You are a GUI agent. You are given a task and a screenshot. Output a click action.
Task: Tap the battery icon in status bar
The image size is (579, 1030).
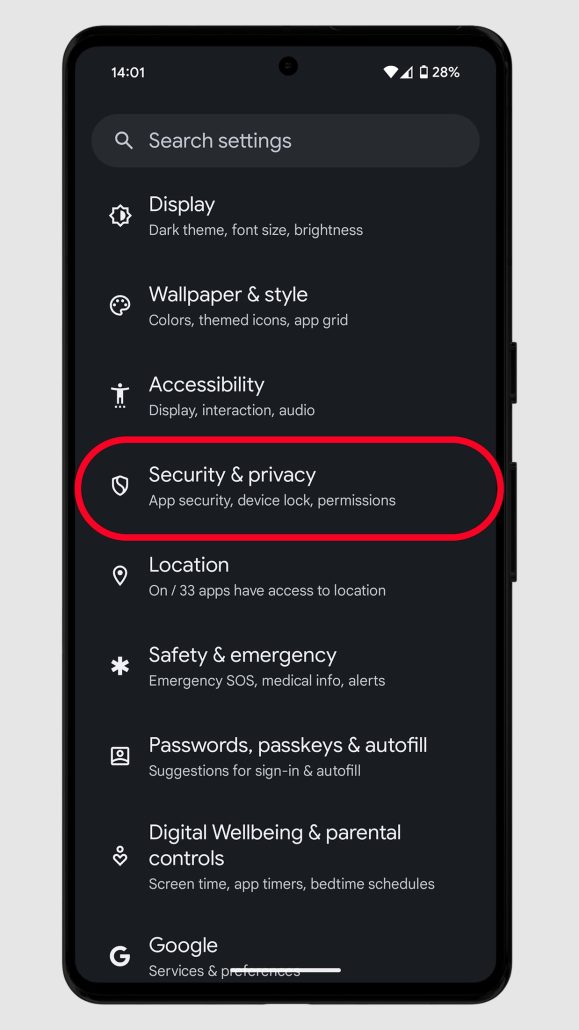click(x=423, y=72)
